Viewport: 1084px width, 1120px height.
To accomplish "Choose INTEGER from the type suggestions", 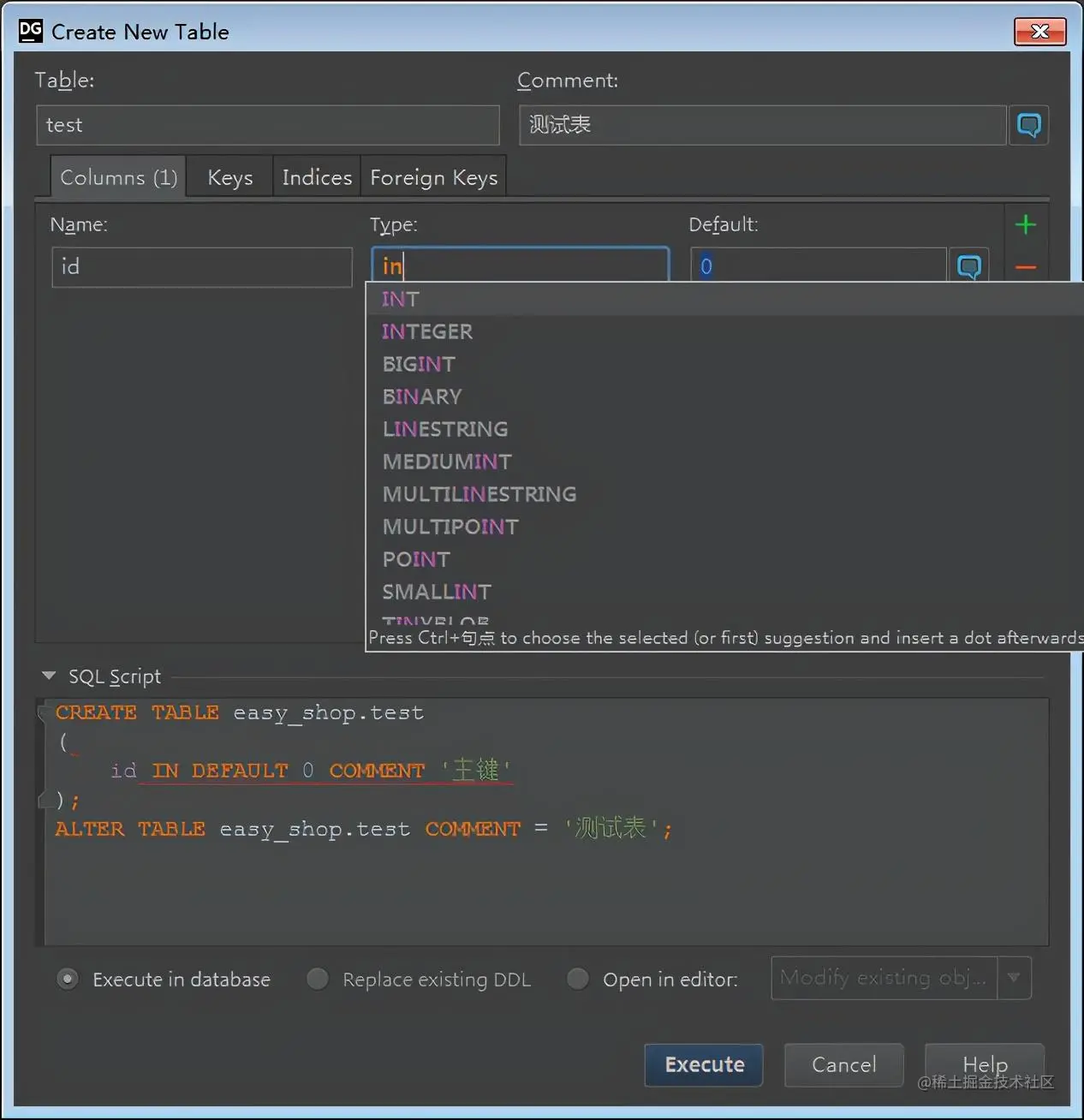I will 724,331.
